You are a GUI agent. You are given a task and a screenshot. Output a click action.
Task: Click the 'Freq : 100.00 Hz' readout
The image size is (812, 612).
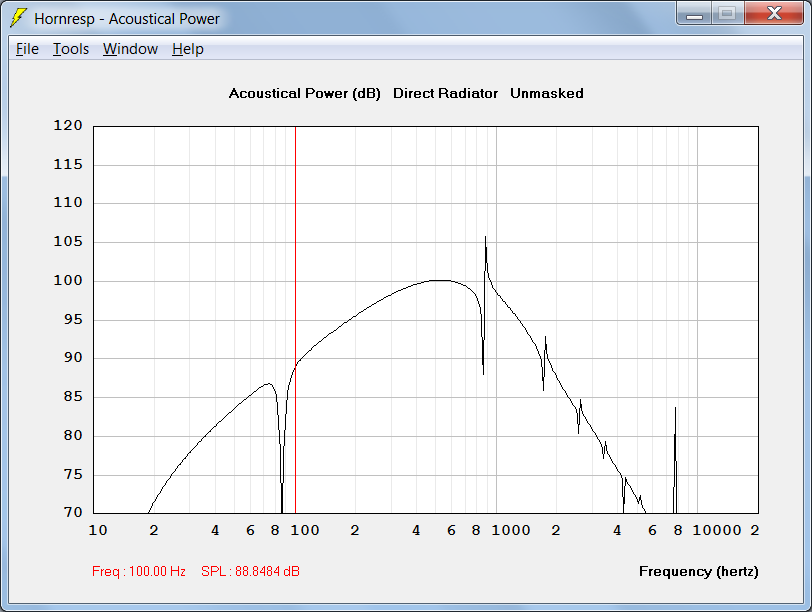pyautogui.click(x=139, y=571)
